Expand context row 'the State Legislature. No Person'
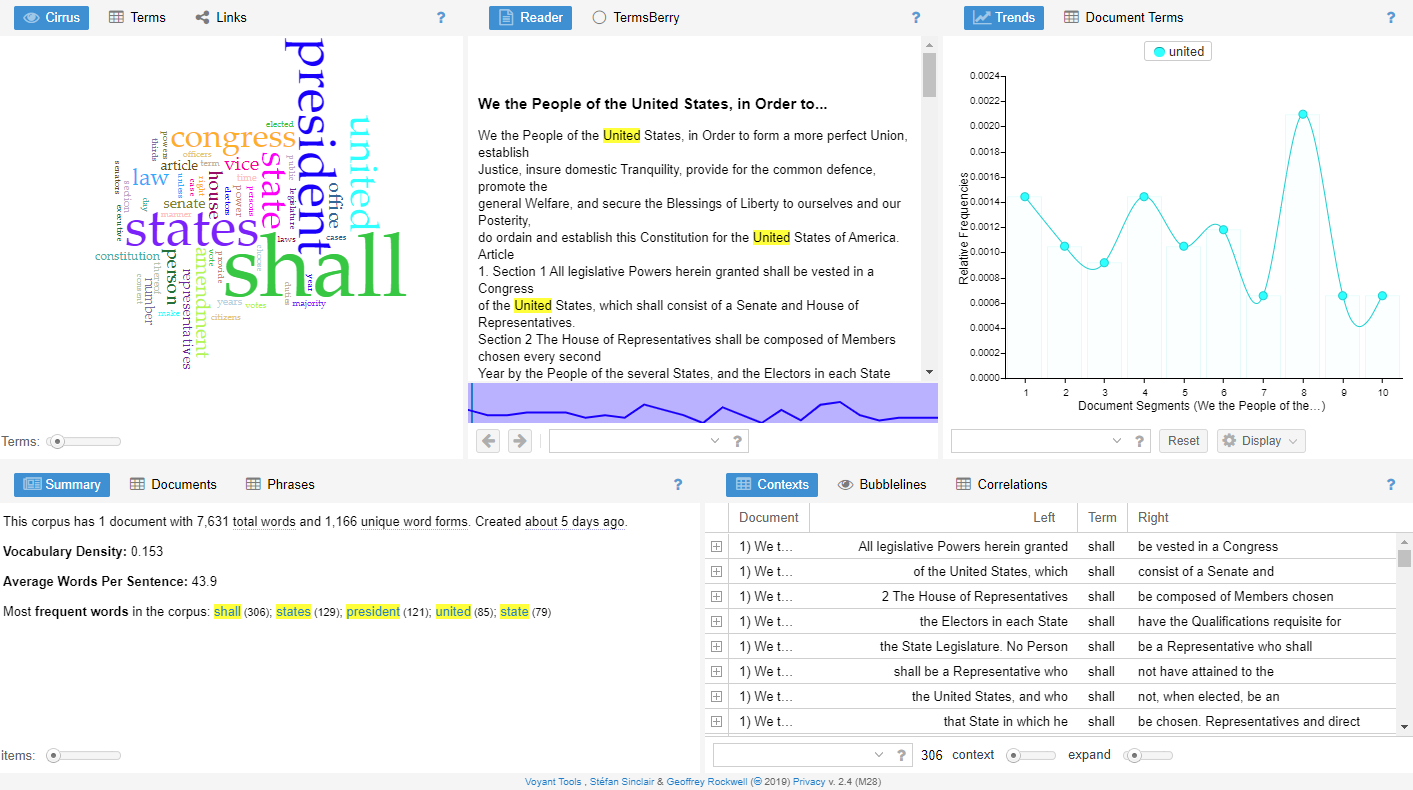 click(716, 646)
